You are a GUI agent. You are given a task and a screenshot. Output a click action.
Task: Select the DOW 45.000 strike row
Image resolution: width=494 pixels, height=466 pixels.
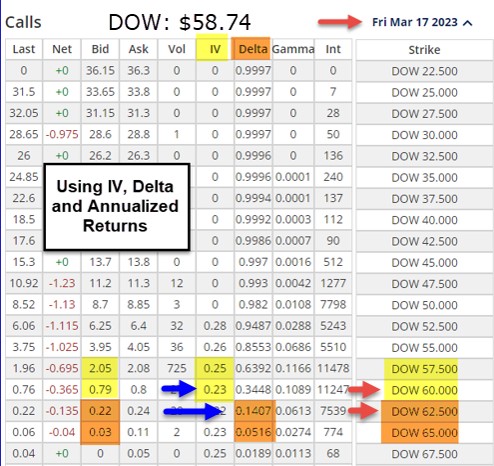pyautogui.click(x=424, y=263)
